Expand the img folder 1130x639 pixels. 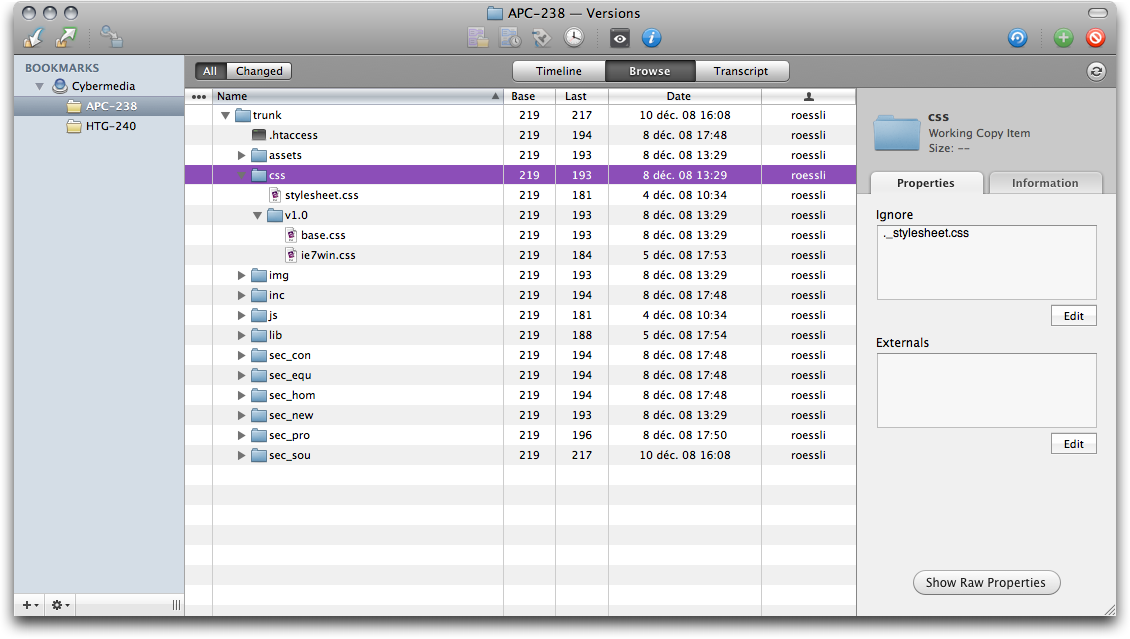click(241, 275)
